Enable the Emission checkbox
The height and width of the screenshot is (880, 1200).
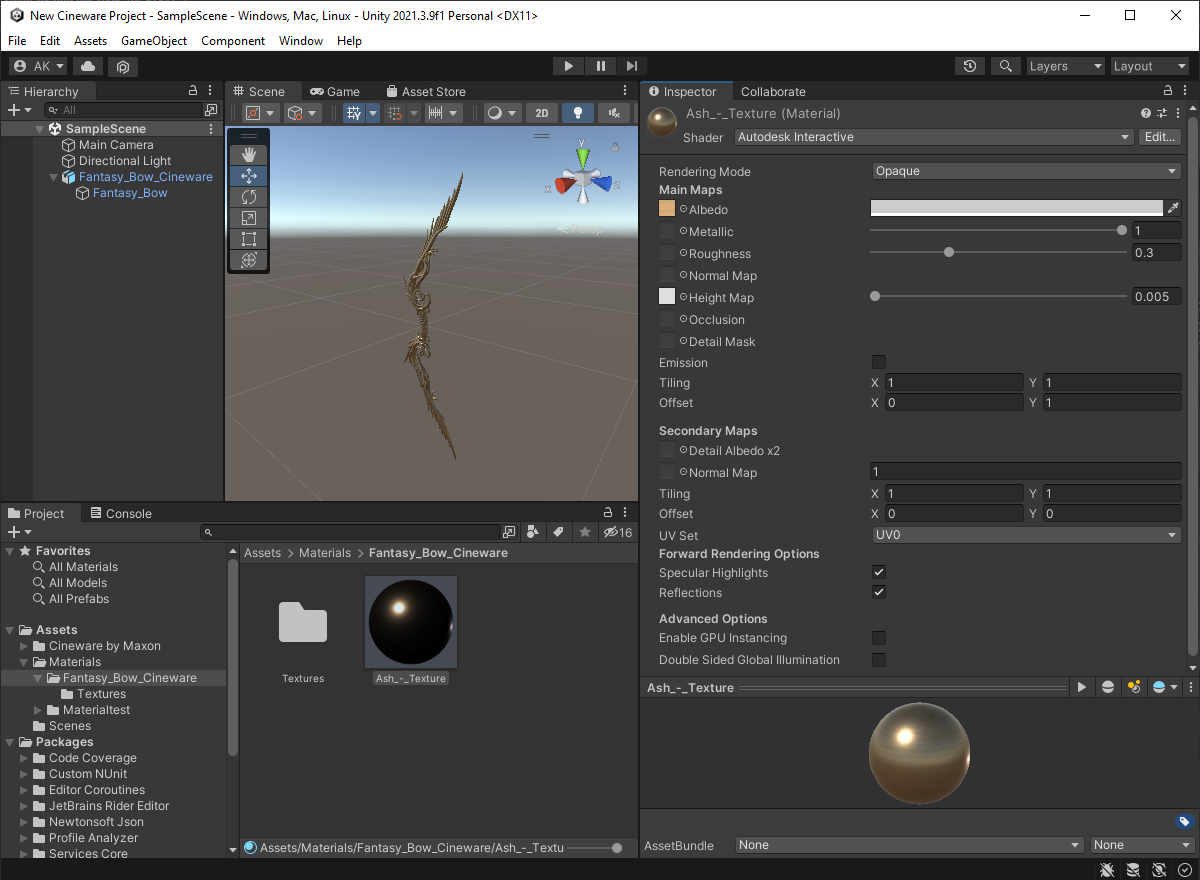coord(879,362)
